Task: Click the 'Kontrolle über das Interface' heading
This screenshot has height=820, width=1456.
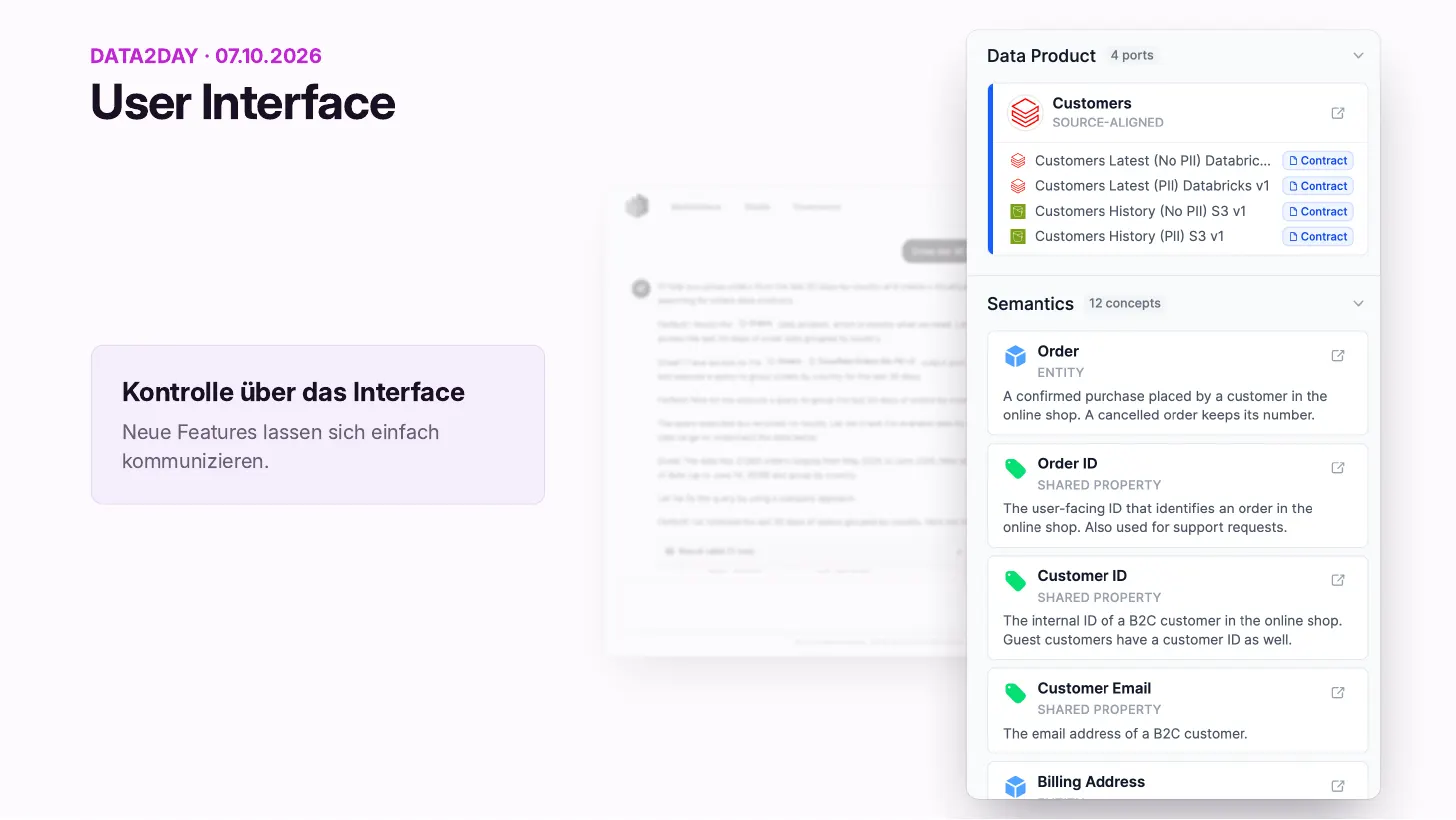Action: click(x=293, y=392)
